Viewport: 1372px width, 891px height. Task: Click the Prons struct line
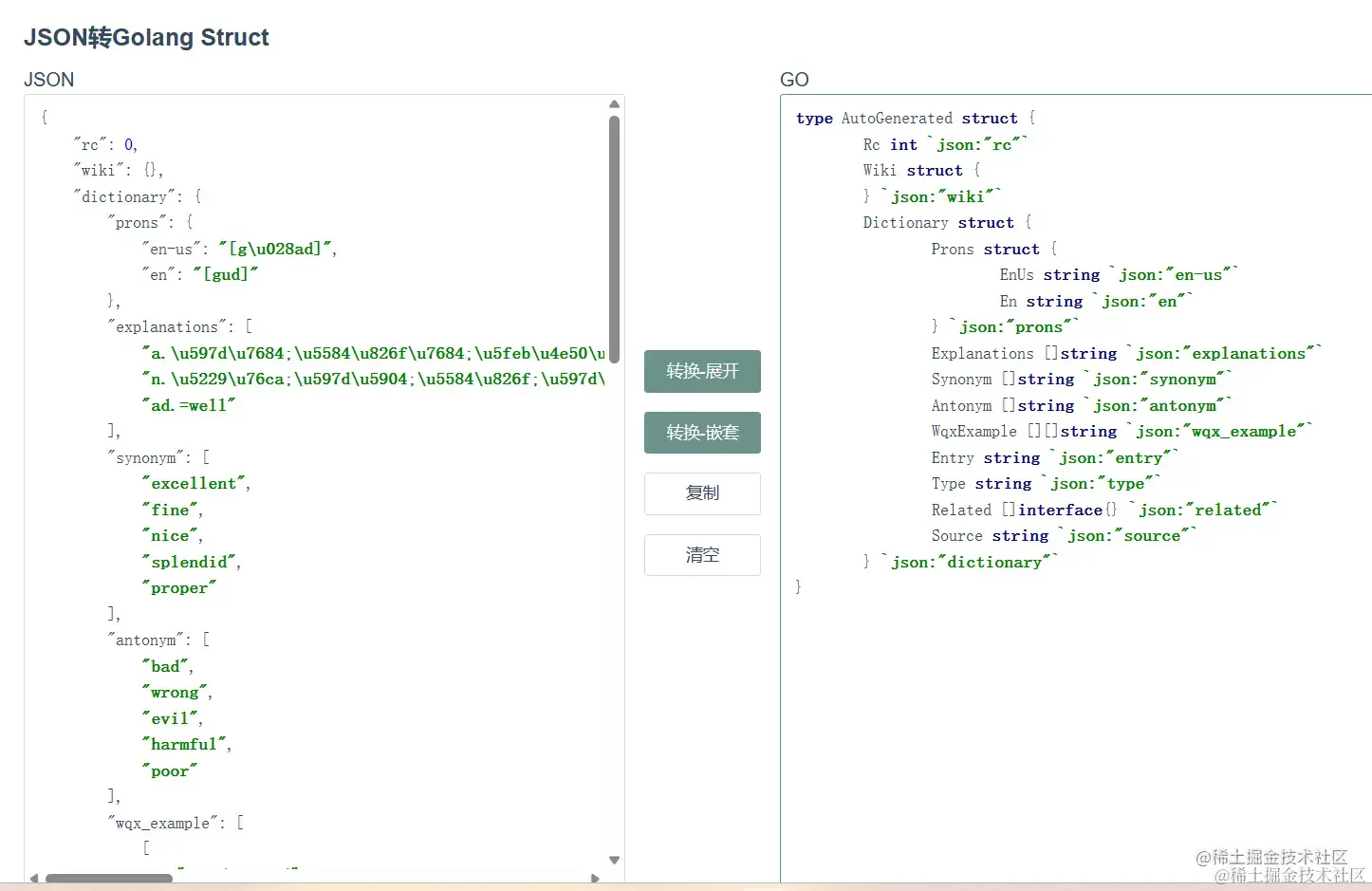[x=994, y=250]
